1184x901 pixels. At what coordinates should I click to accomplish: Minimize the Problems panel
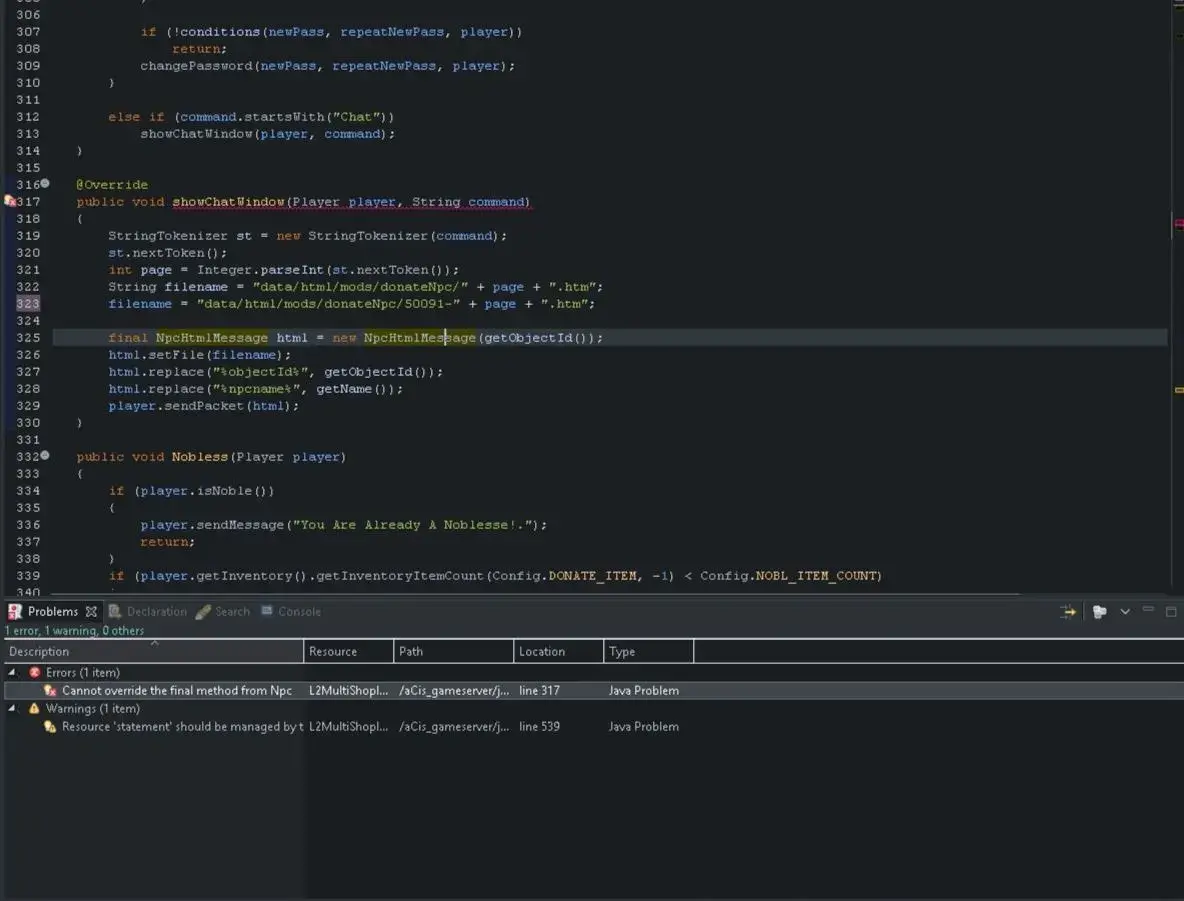click(1149, 609)
